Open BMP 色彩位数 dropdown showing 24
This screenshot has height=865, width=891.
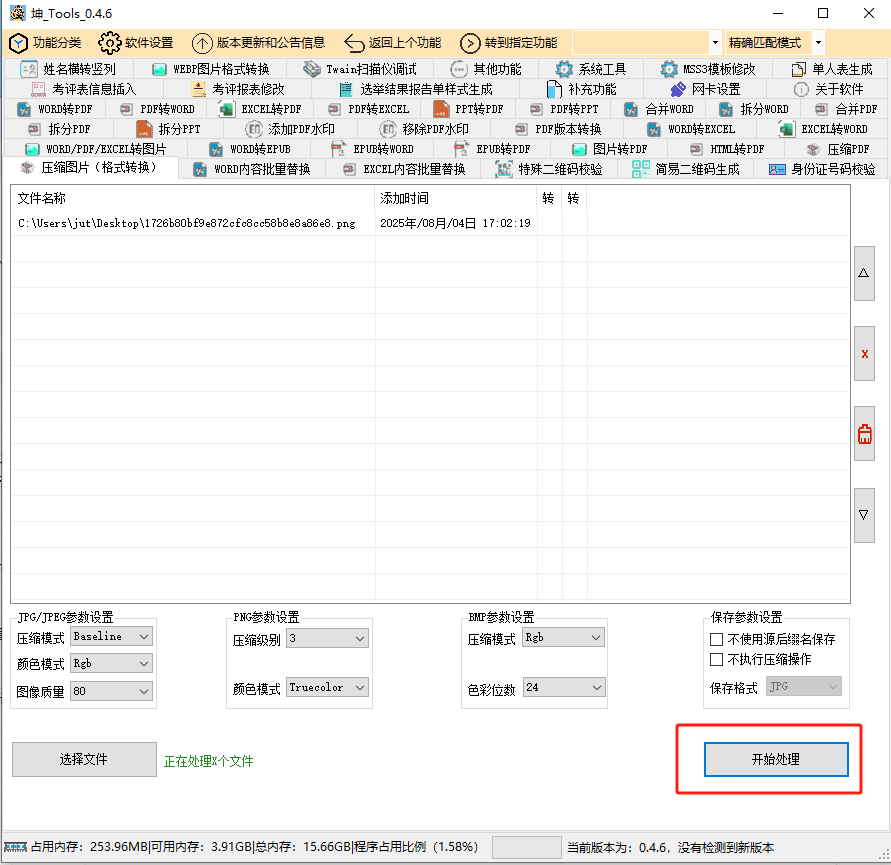pyautogui.click(x=563, y=687)
